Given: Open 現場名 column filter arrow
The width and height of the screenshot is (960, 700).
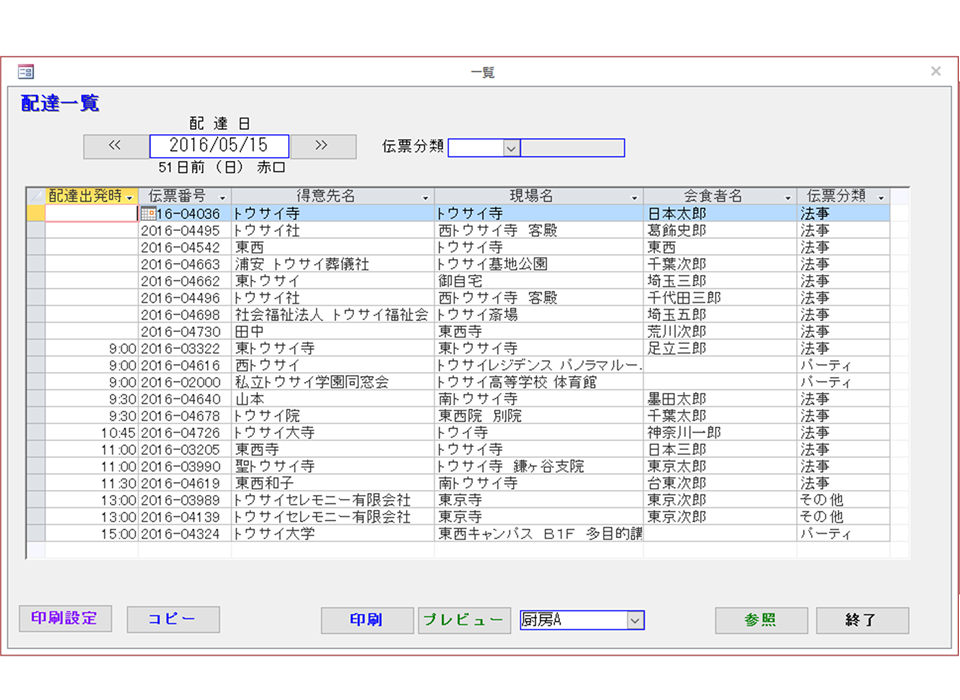Looking at the screenshot, I should (634, 197).
